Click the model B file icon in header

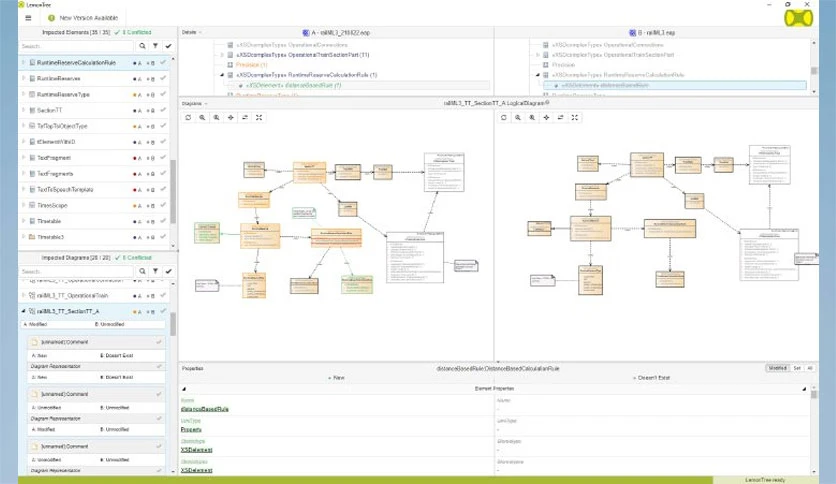632,33
